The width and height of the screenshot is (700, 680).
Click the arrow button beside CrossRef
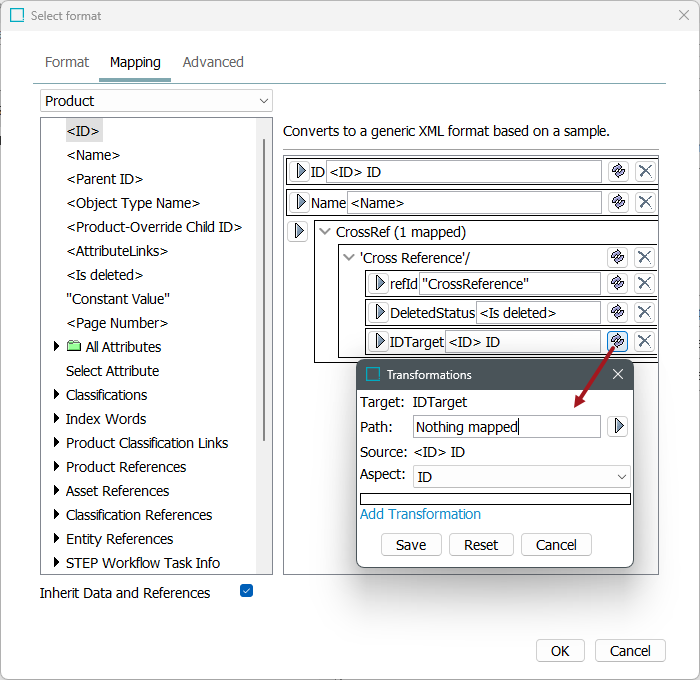(x=298, y=232)
